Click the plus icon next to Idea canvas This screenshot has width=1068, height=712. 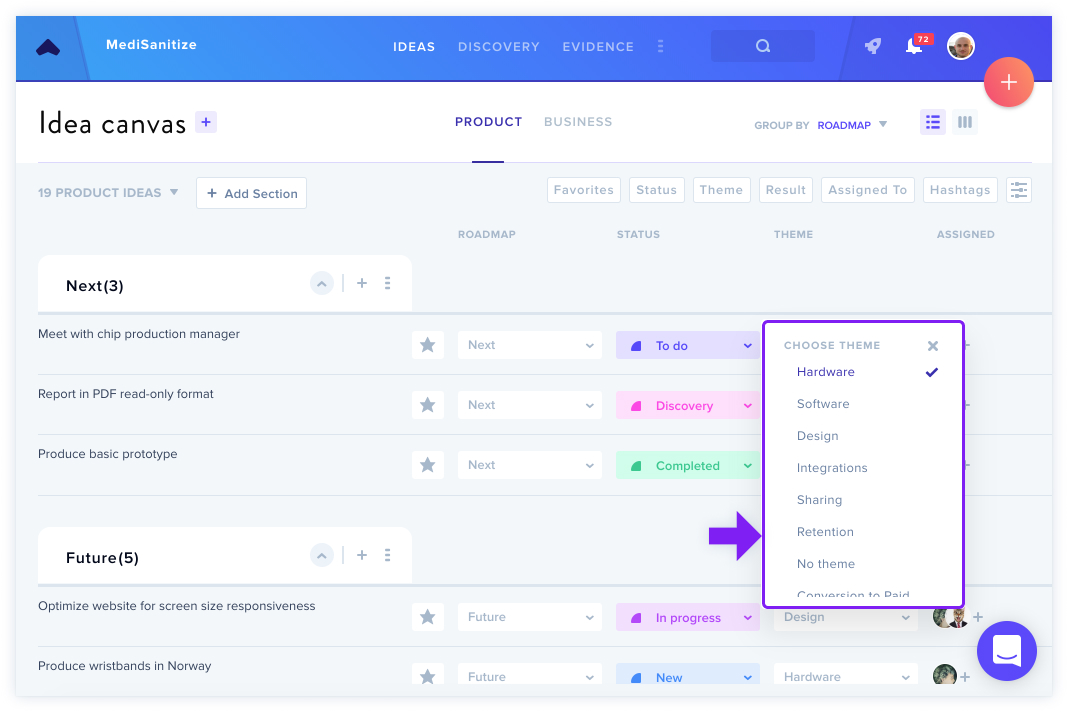coord(206,122)
